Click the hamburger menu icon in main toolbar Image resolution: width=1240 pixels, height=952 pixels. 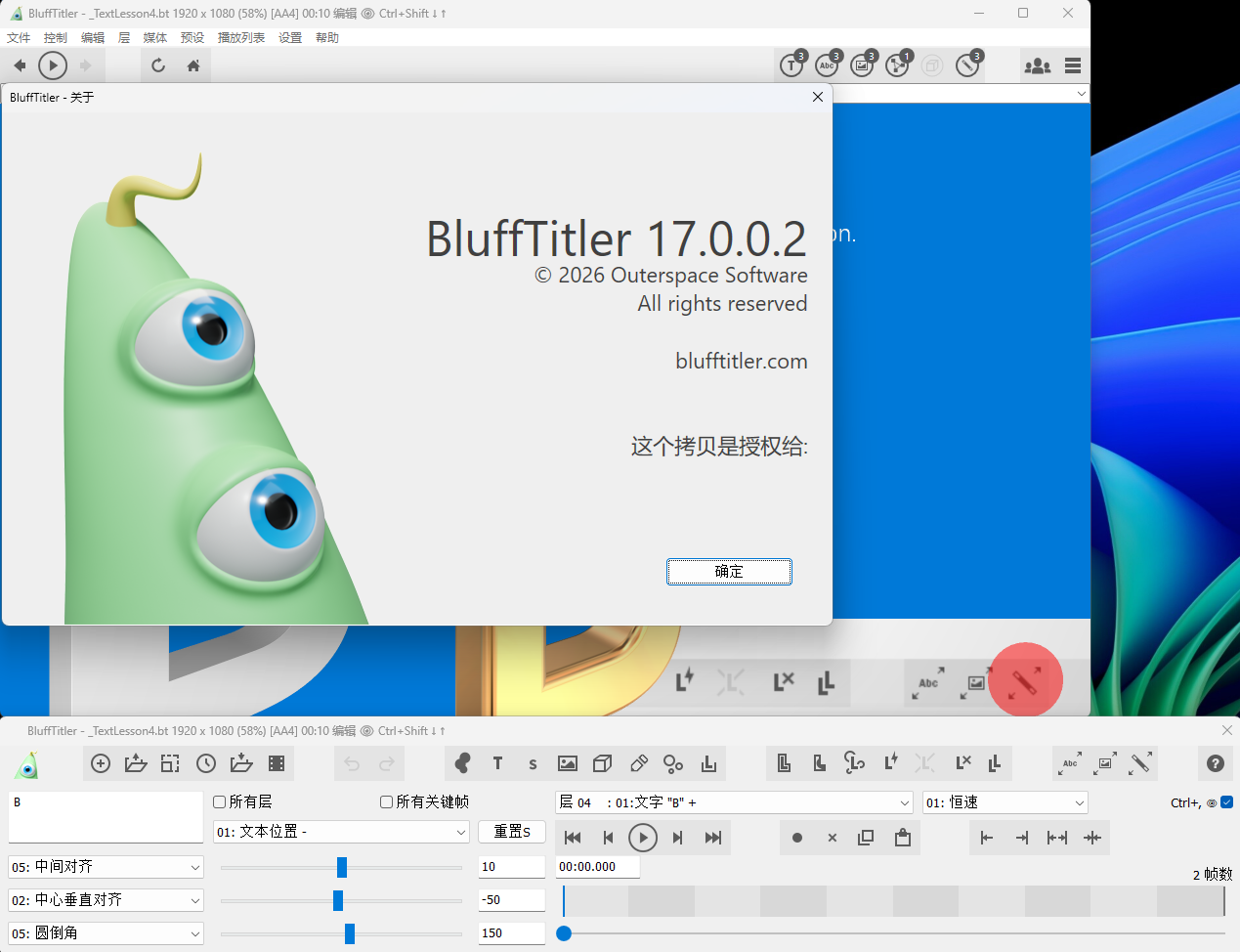1073,65
